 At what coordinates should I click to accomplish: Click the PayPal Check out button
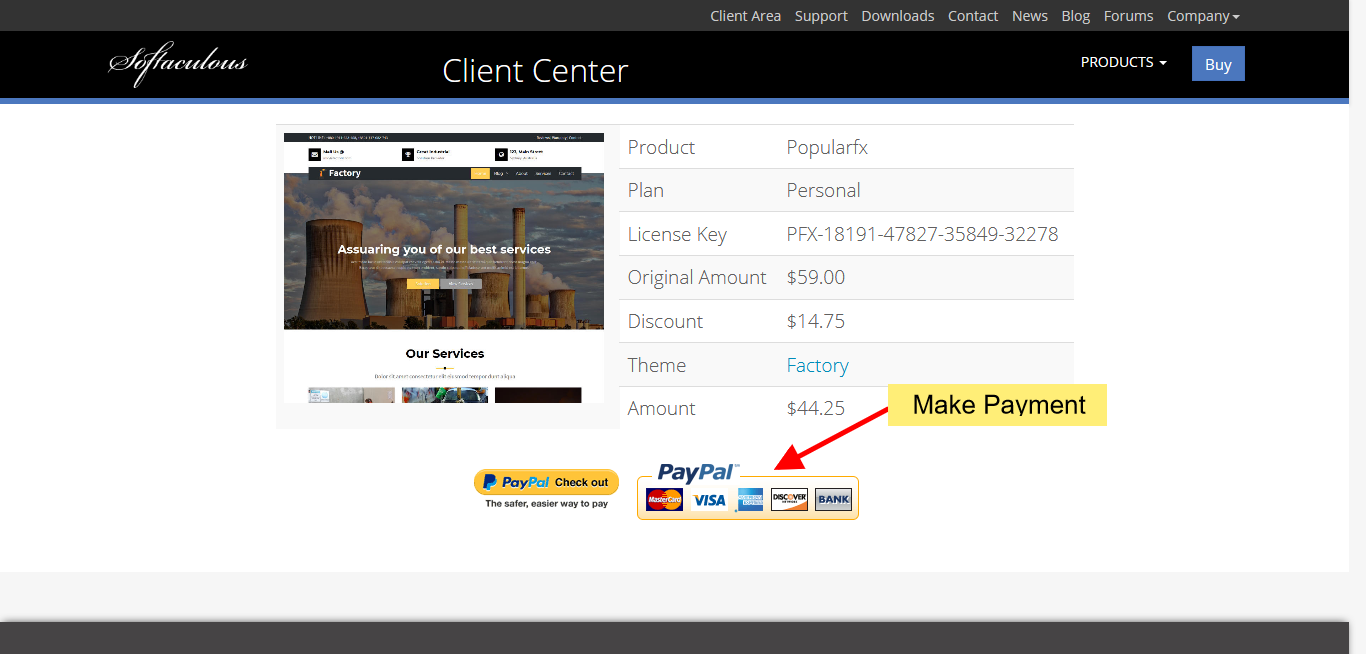pyautogui.click(x=546, y=482)
